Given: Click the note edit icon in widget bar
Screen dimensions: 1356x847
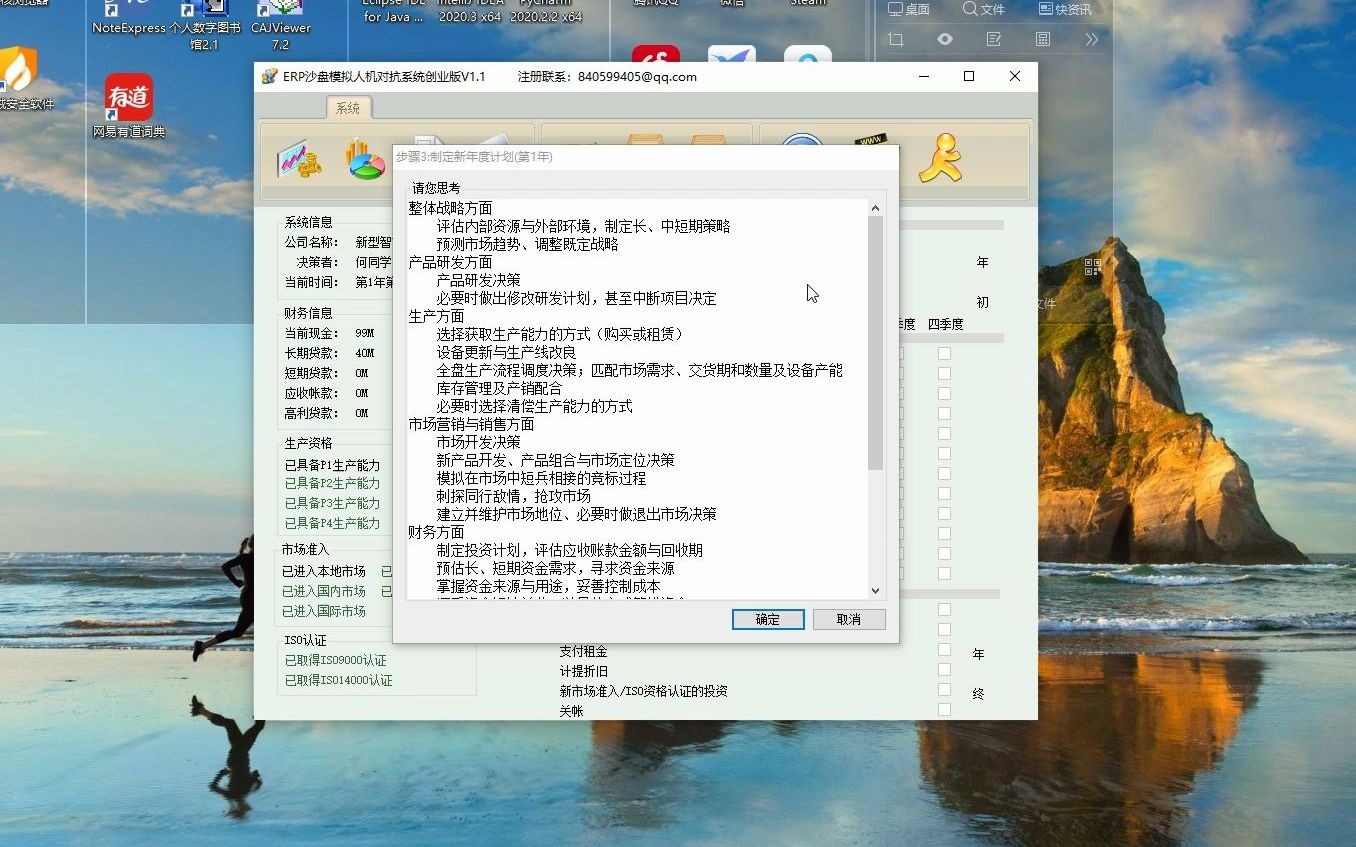Looking at the screenshot, I should pyautogui.click(x=994, y=39).
